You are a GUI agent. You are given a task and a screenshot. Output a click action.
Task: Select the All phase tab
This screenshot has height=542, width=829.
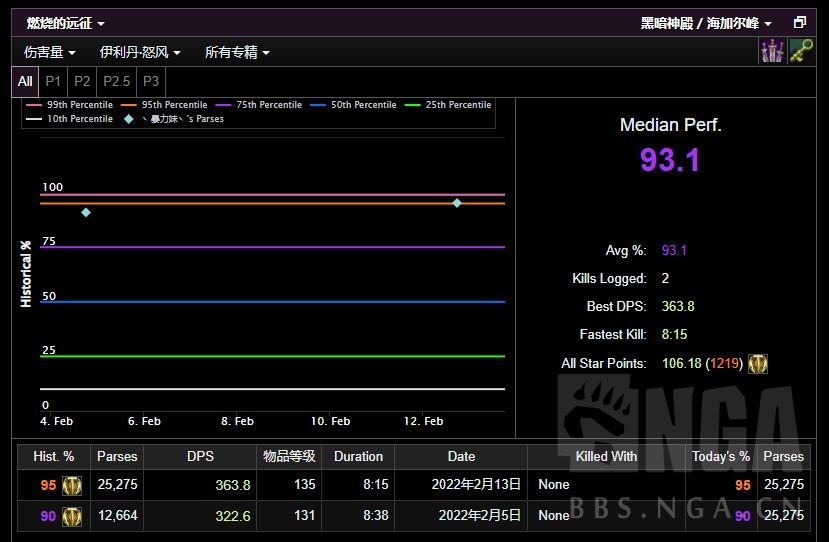(25, 81)
